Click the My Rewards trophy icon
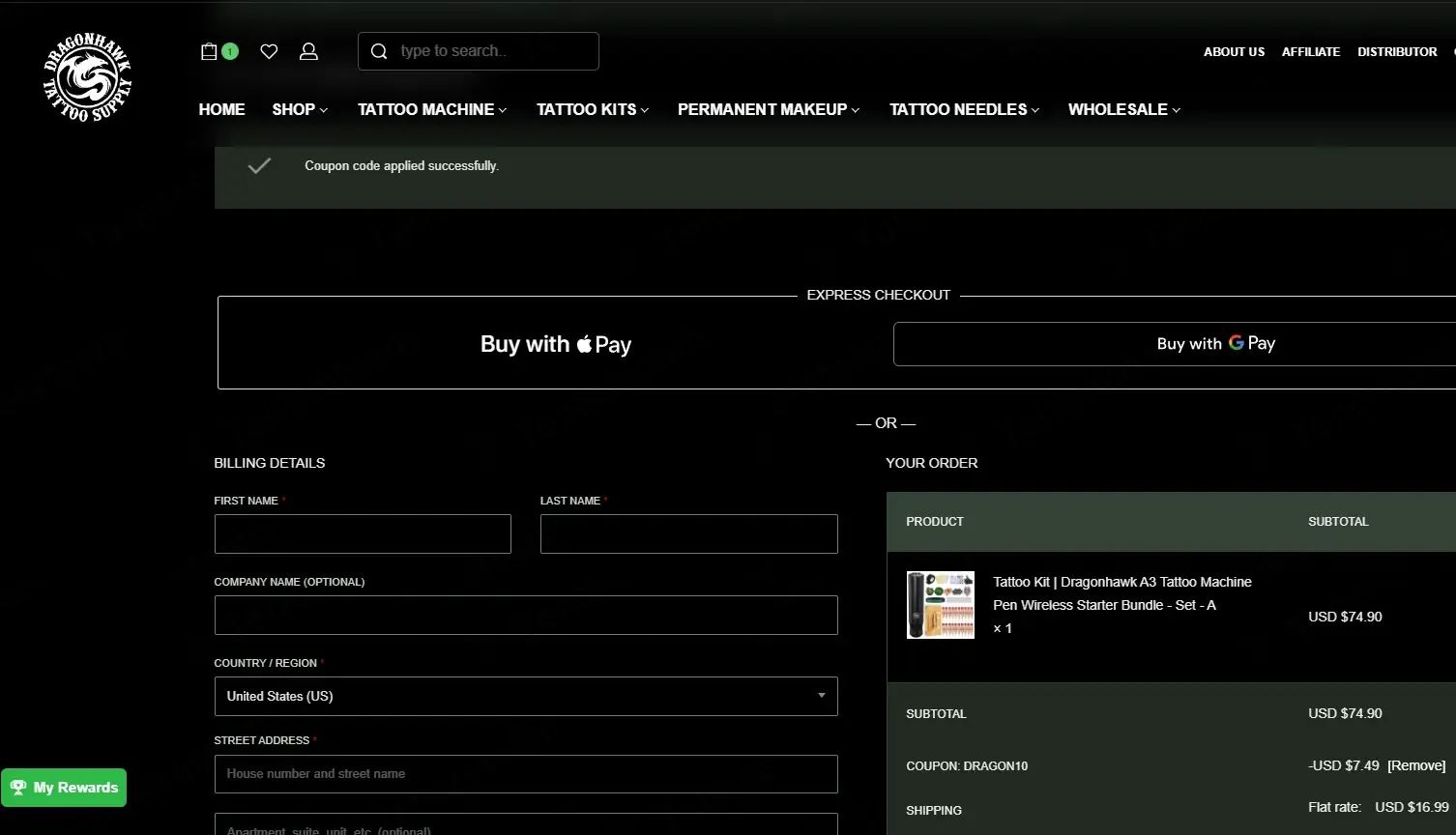 tap(18, 788)
